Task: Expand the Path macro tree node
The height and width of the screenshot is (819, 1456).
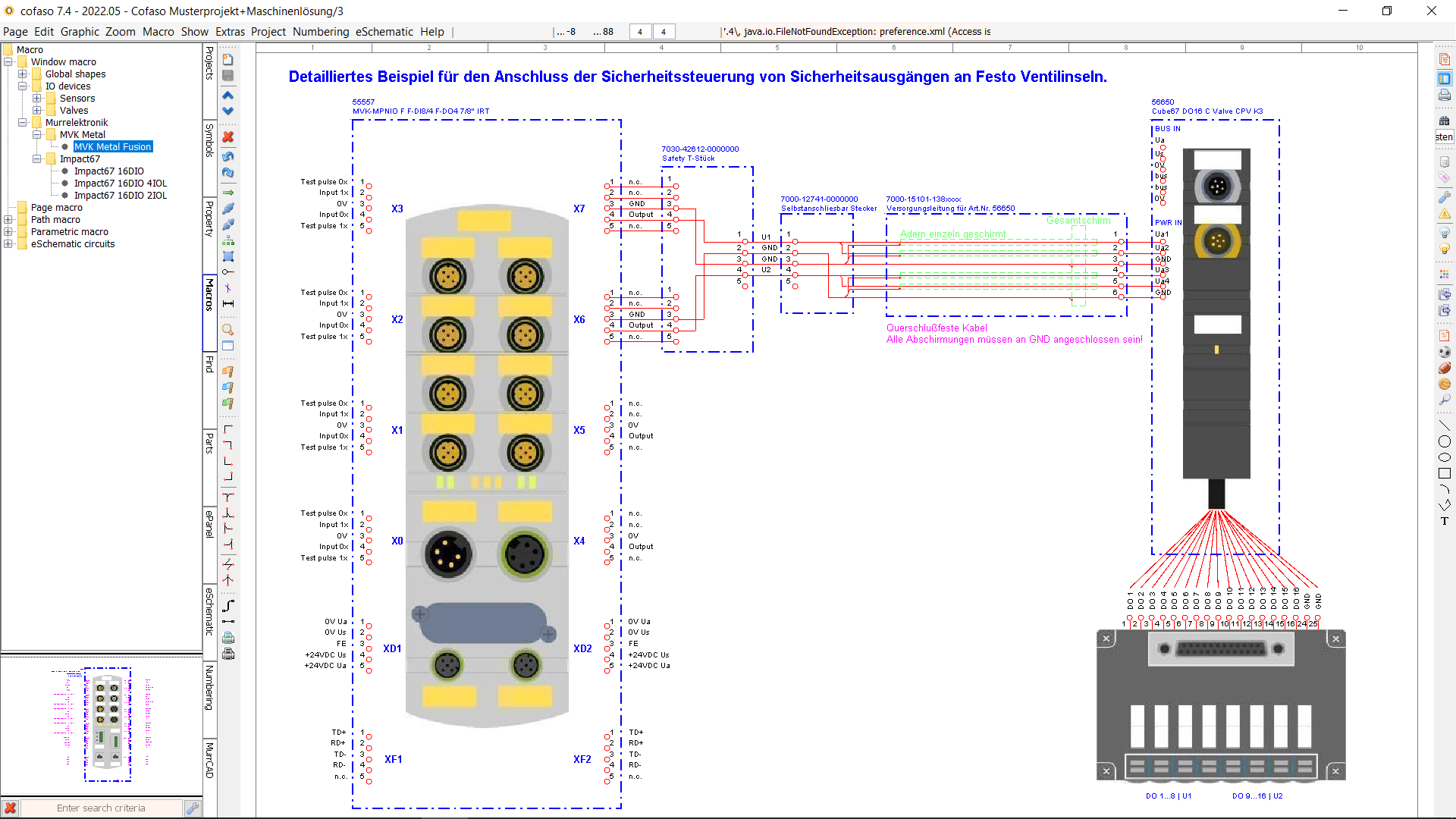Action: coord(8,220)
